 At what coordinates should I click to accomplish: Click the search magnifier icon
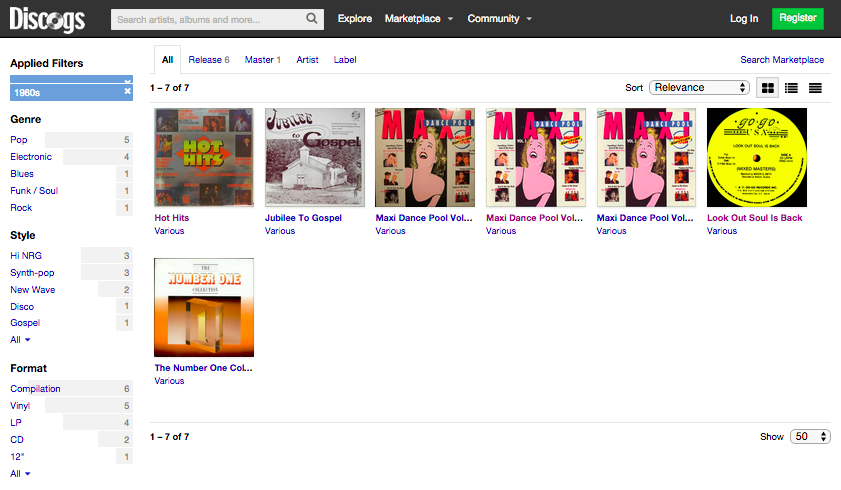click(313, 19)
